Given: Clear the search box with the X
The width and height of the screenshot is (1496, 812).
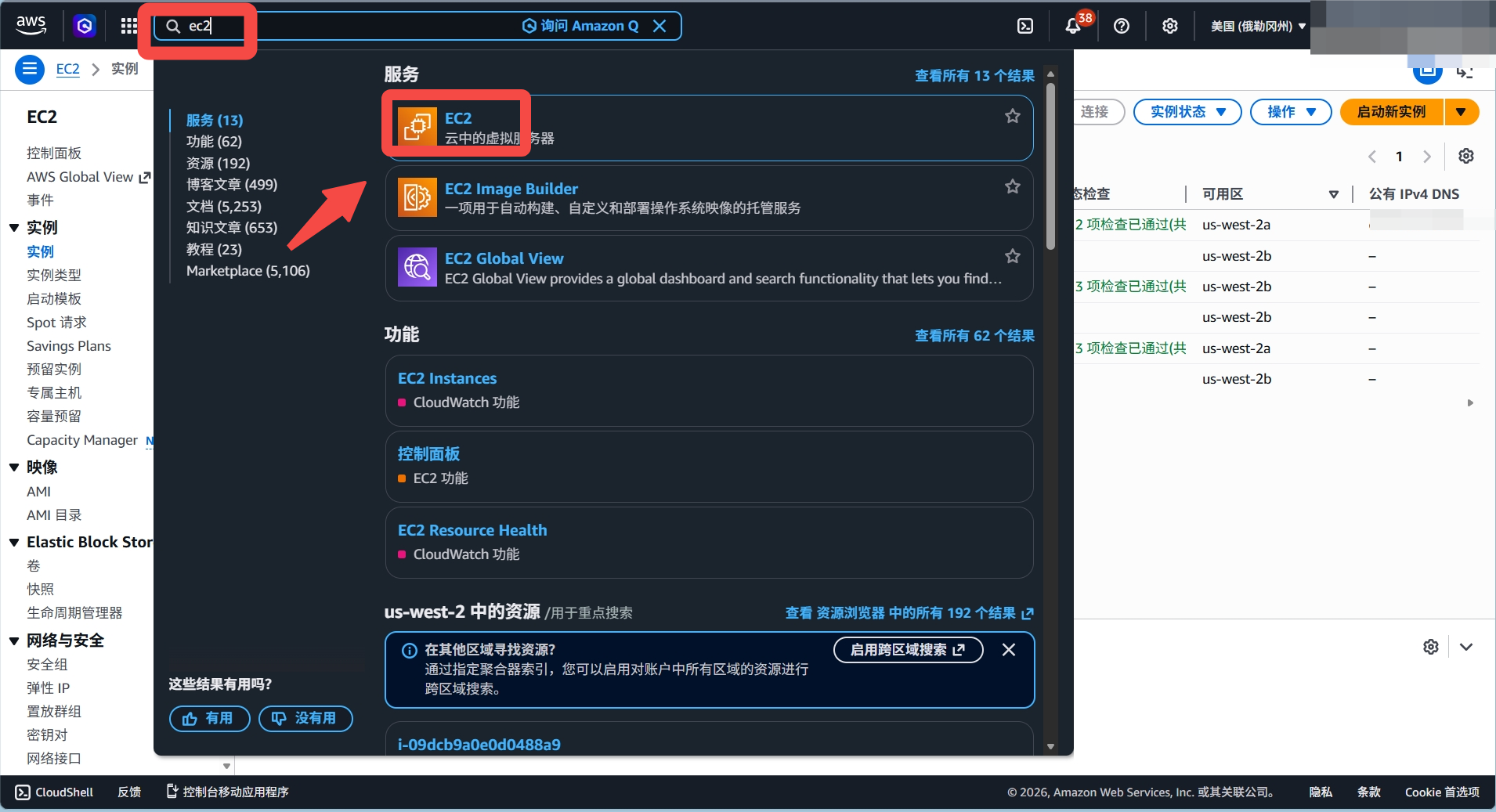Looking at the screenshot, I should 659,26.
